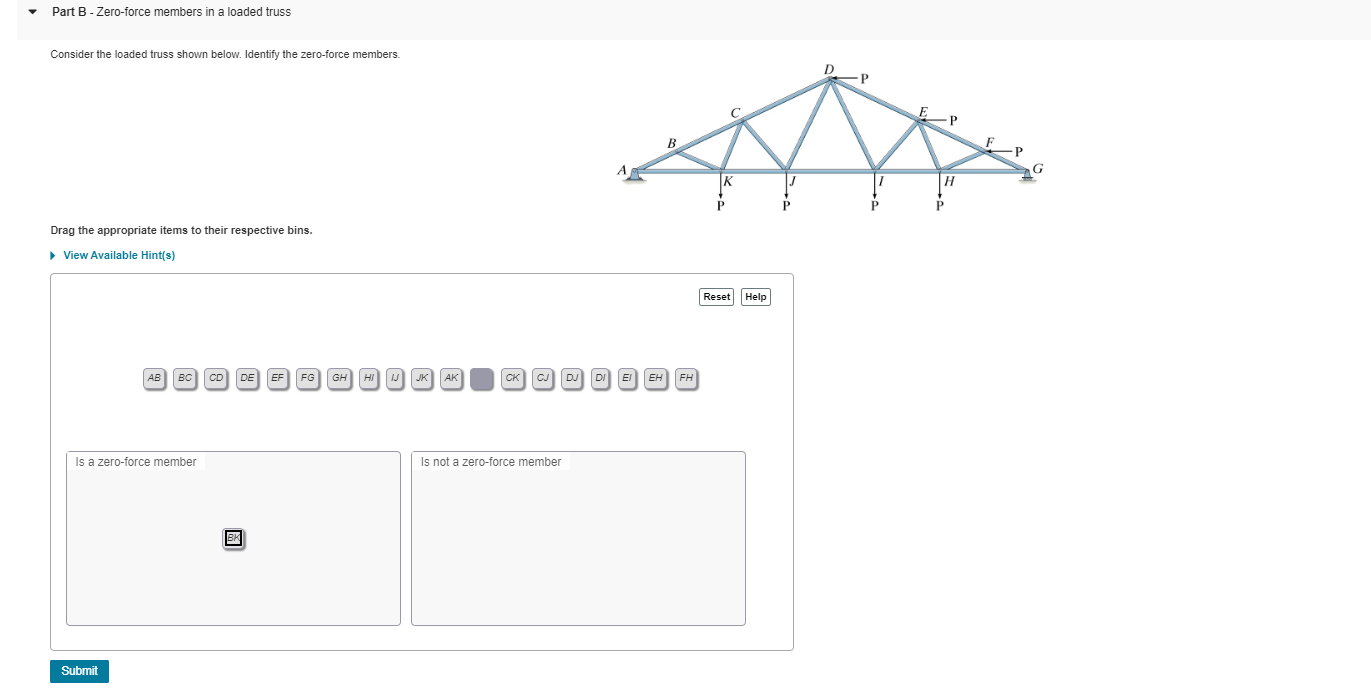Screen dimensions: 1371x691
Task: Select the DE member tile
Action: tap(247, 379)
